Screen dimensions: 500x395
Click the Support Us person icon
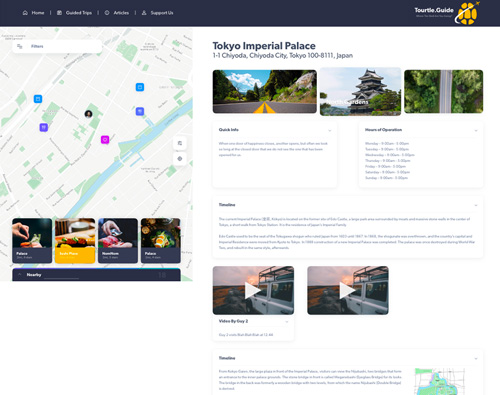coord(144,13)
